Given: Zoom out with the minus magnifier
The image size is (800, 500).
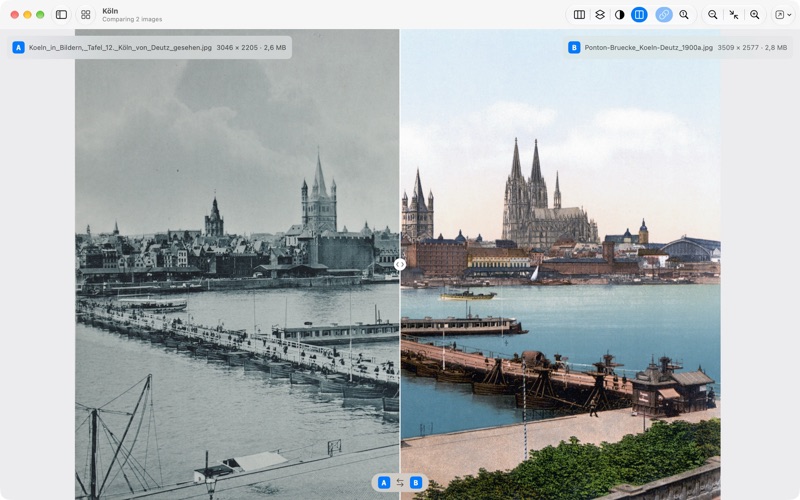Looking at the screenshot, I should [713, 15].
